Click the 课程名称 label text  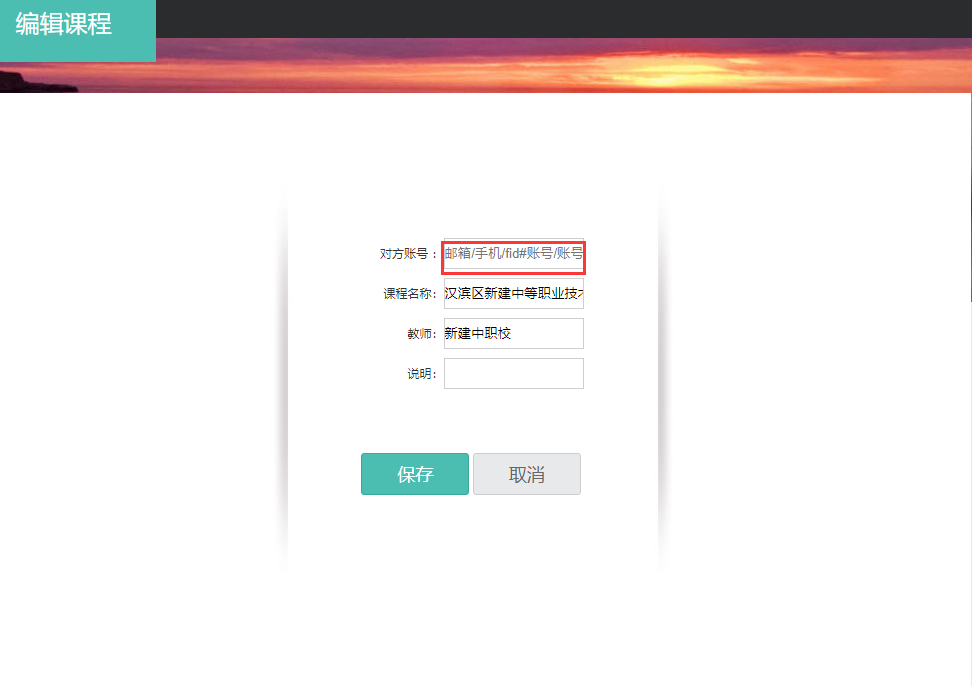(410, 294)
